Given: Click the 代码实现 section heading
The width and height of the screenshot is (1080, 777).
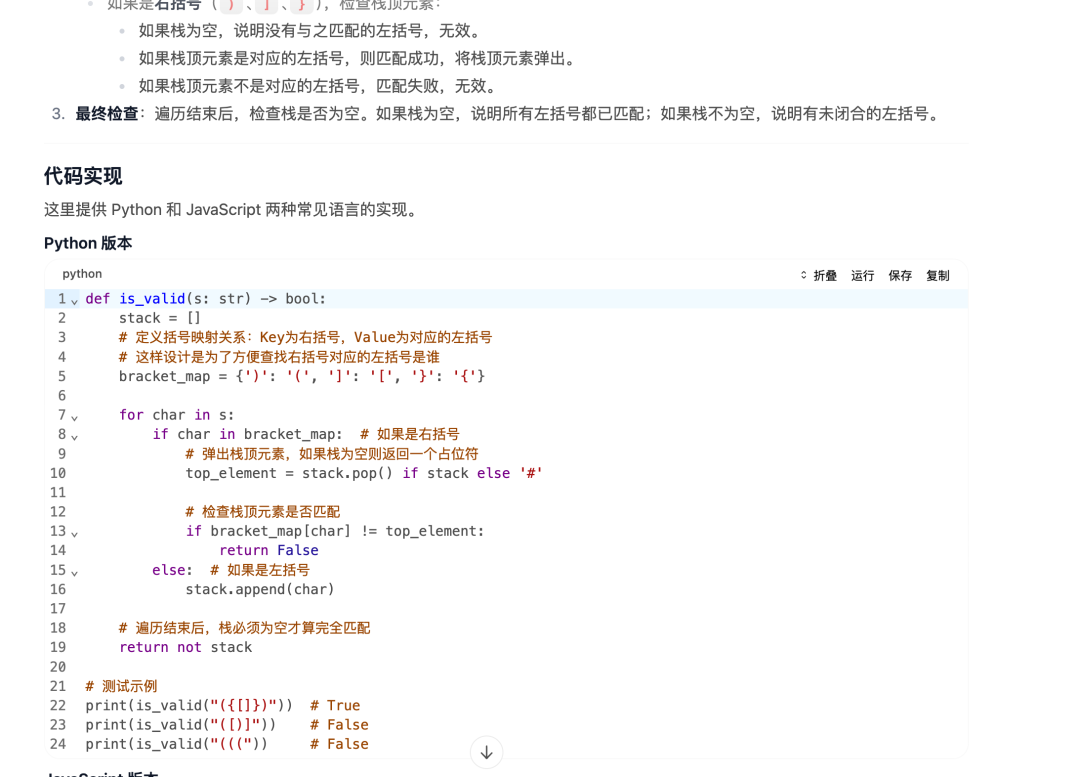Looking at the screenshot, I should [81, 176].
